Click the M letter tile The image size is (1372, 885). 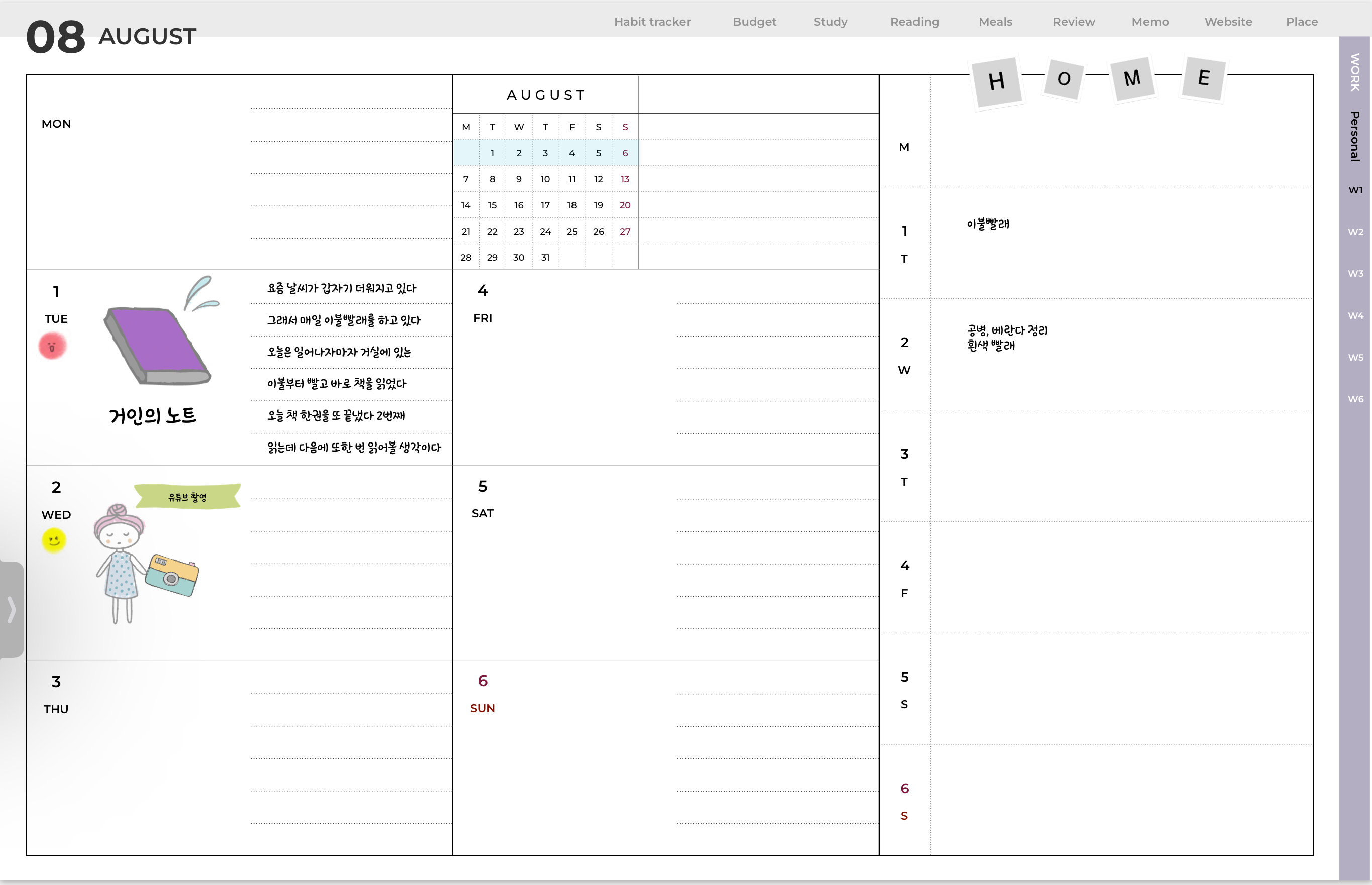(x=1132, y=78)
